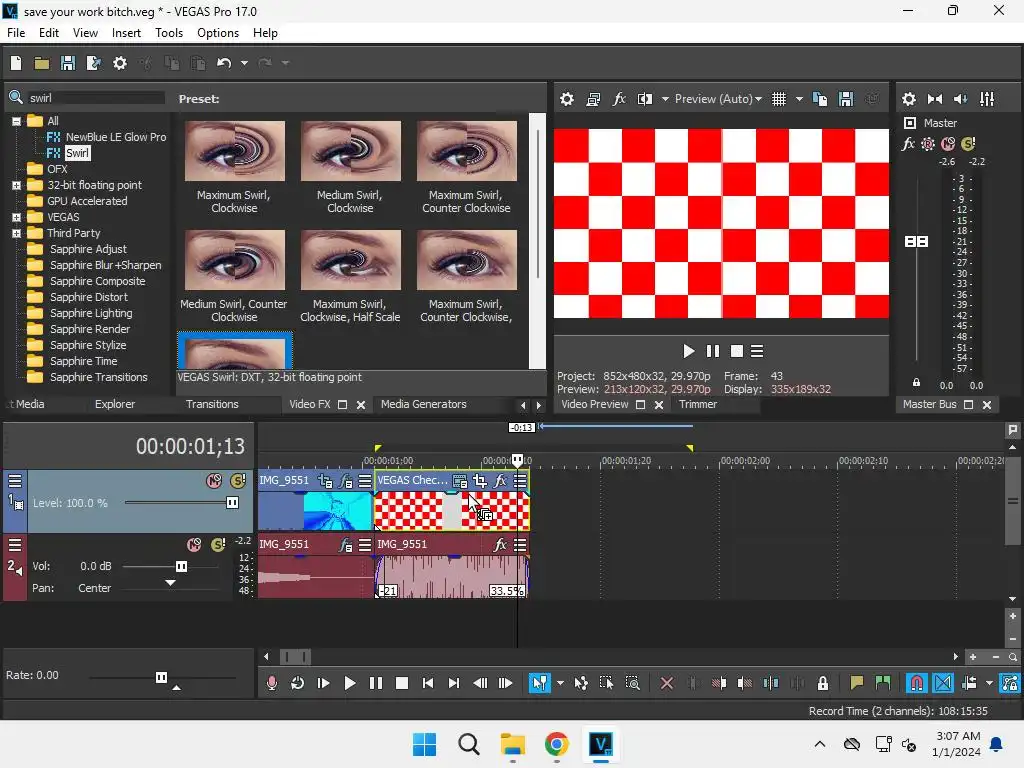Toggle Automatic Crossfades button
This screenshot has width=1024, height=768.
pos(943,683)
